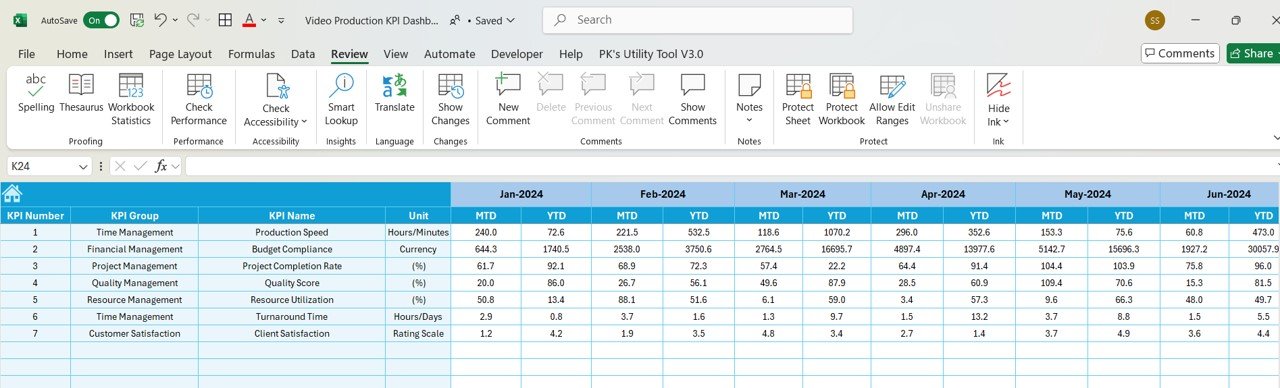Switch to the Formulas tab
The height and width of the screenshot is (388, 1280).
click(251, 54)
